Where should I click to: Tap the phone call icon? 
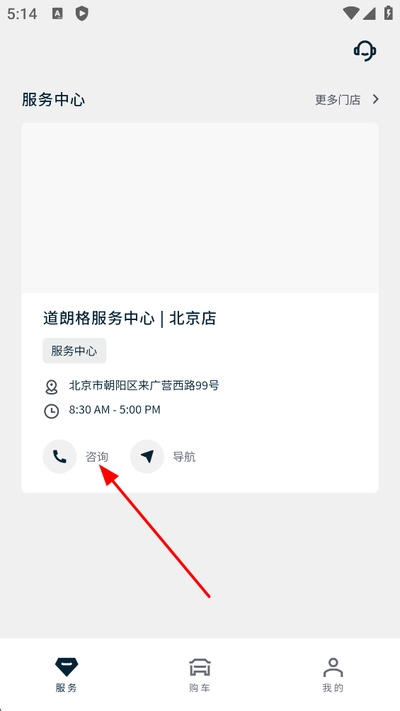click(x=59, y=457)
